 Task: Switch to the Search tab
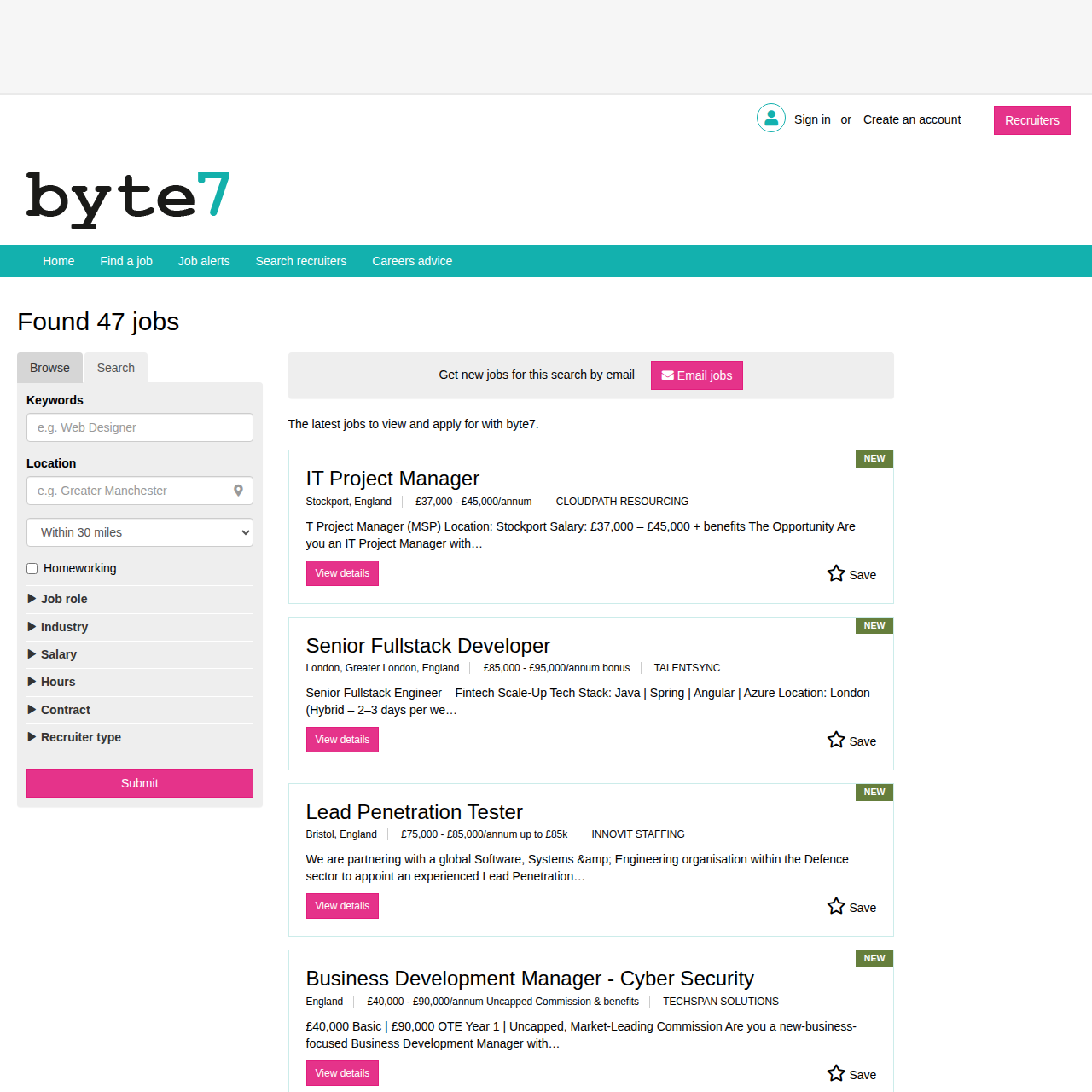[x=115, y=368]
